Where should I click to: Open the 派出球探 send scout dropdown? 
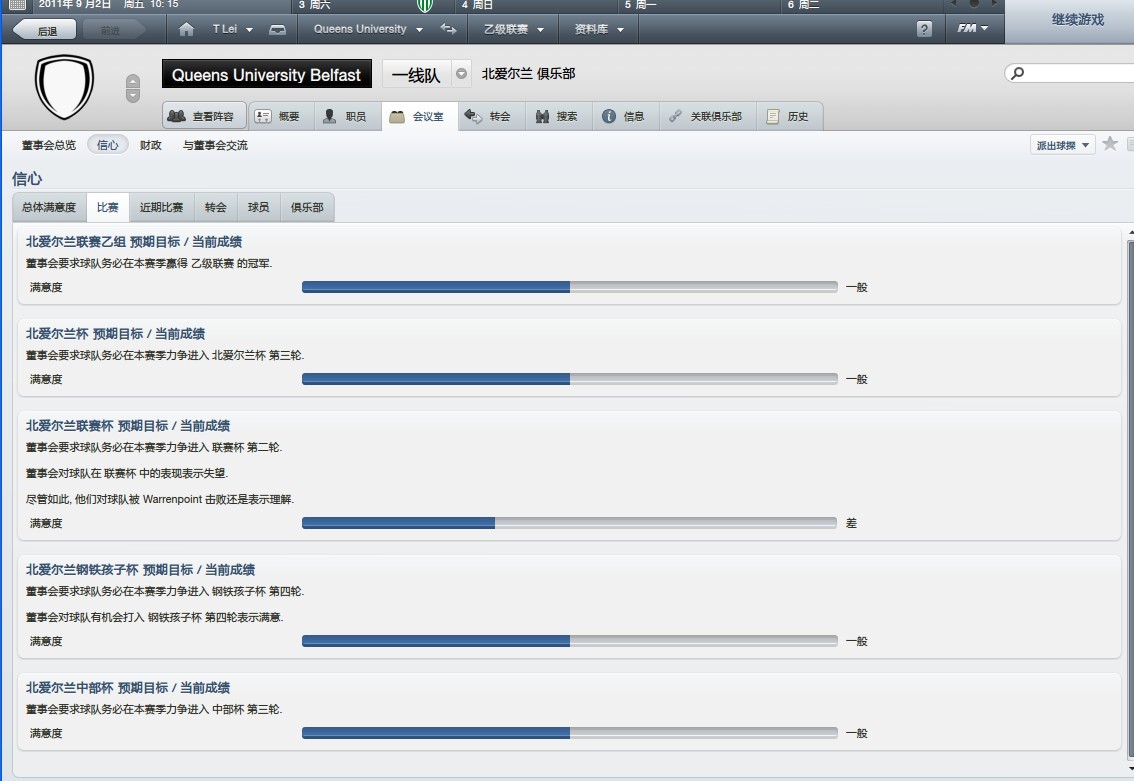click(1062, 145)
